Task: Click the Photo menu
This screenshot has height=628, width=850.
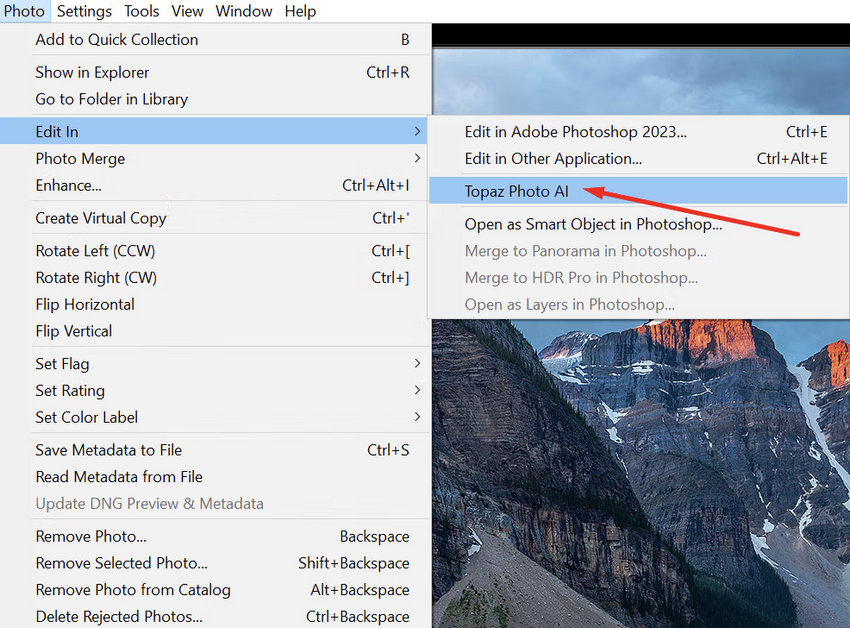Action: point(24,11)
